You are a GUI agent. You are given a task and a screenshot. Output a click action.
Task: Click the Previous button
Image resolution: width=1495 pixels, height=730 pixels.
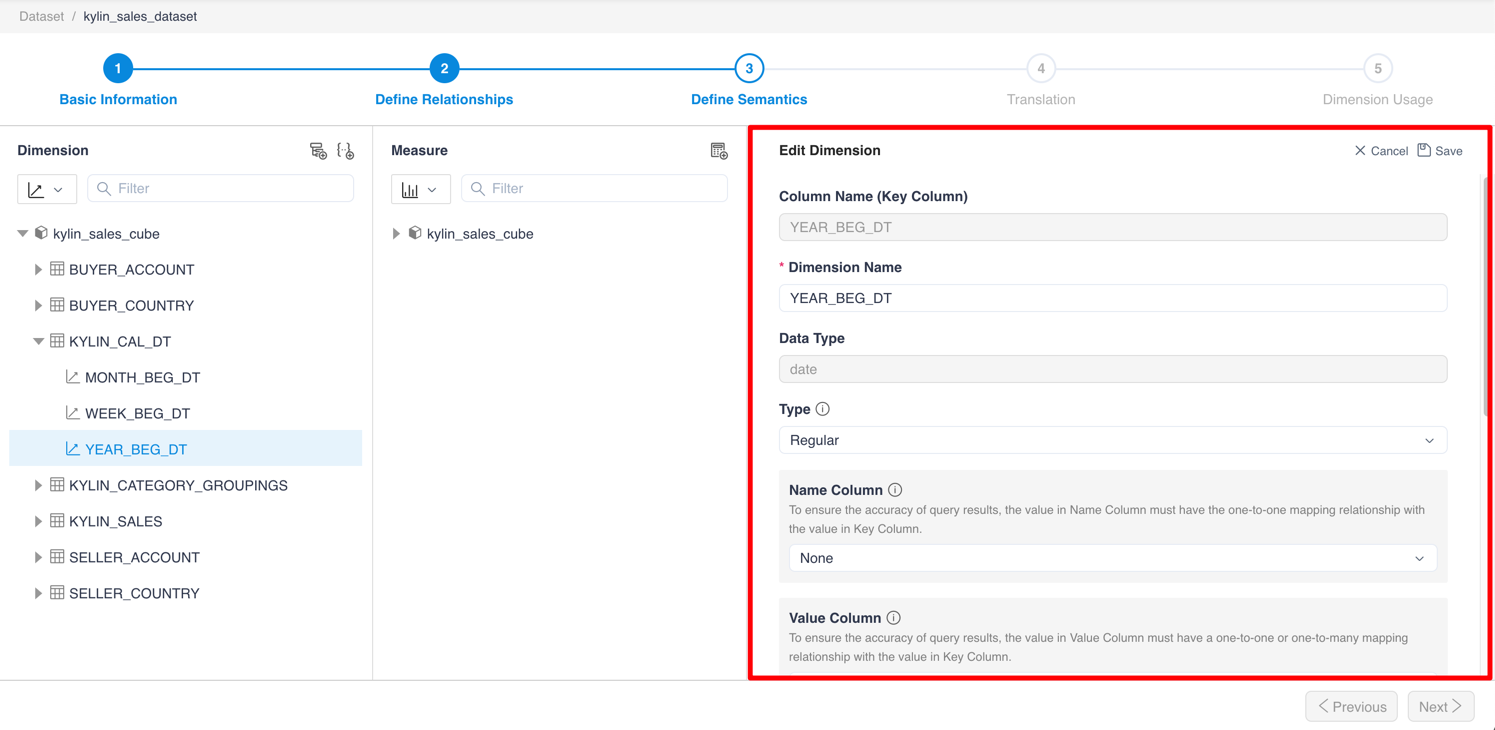tap(1352, 707)
